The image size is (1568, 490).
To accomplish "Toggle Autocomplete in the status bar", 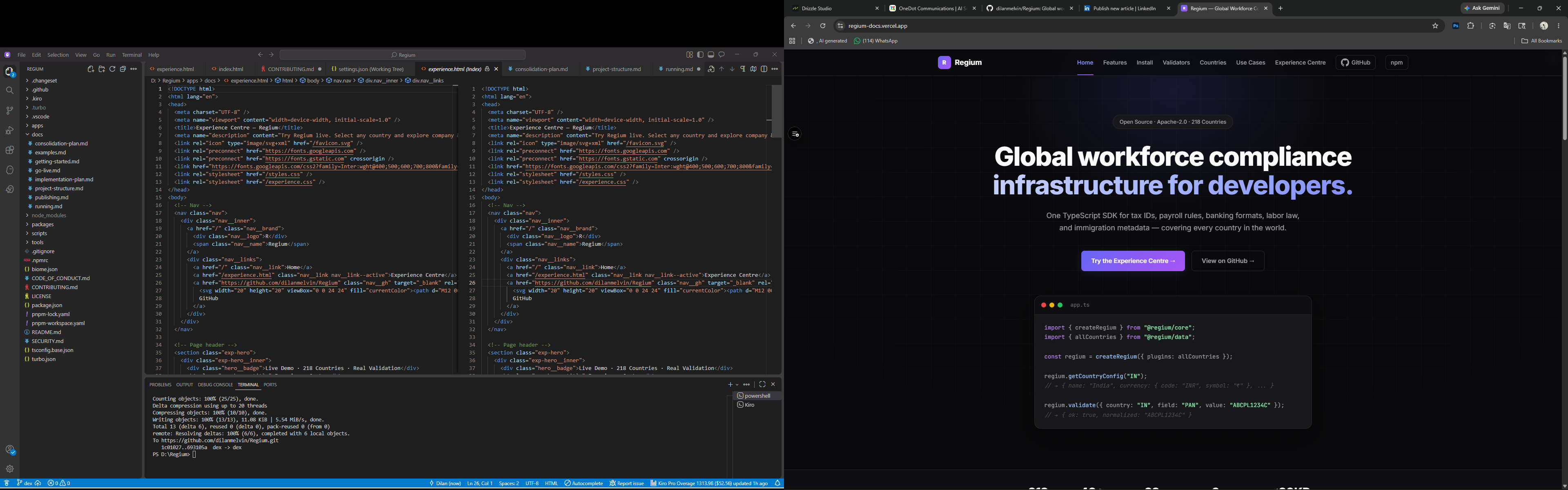I will (x=583, y=483).
